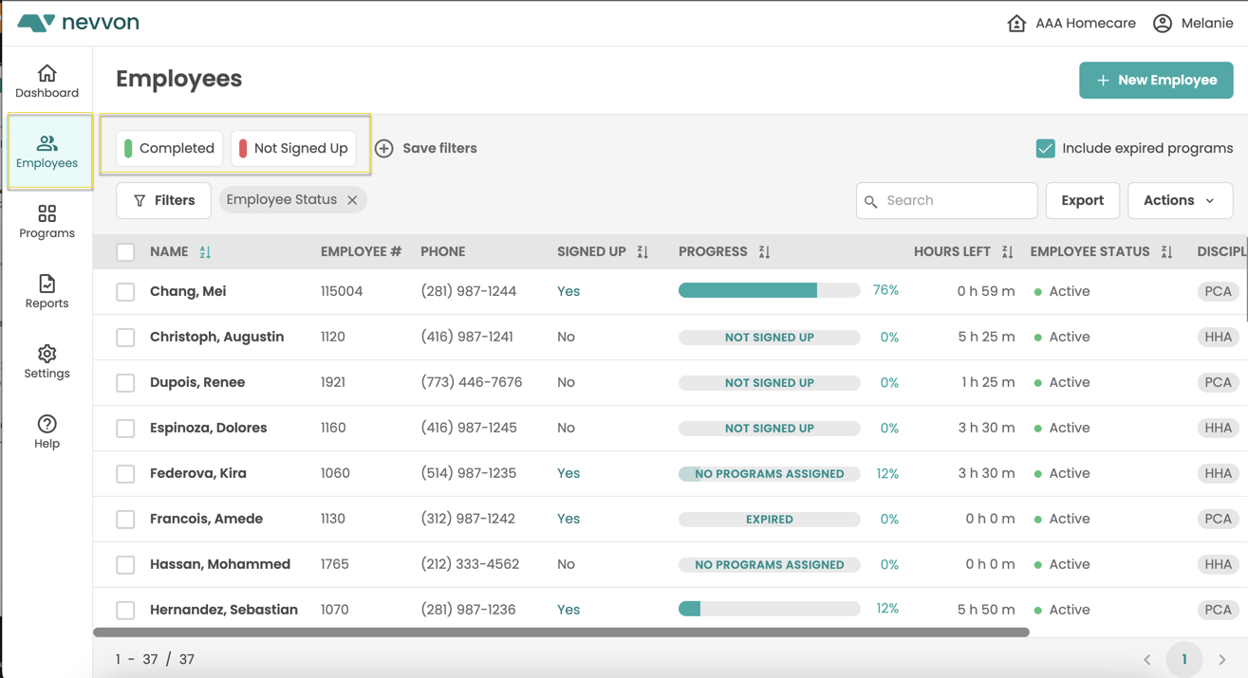Expand the Actions dropdown
The width and height of the screenshot is (1248, 678).
click(x=1180, y=200)
